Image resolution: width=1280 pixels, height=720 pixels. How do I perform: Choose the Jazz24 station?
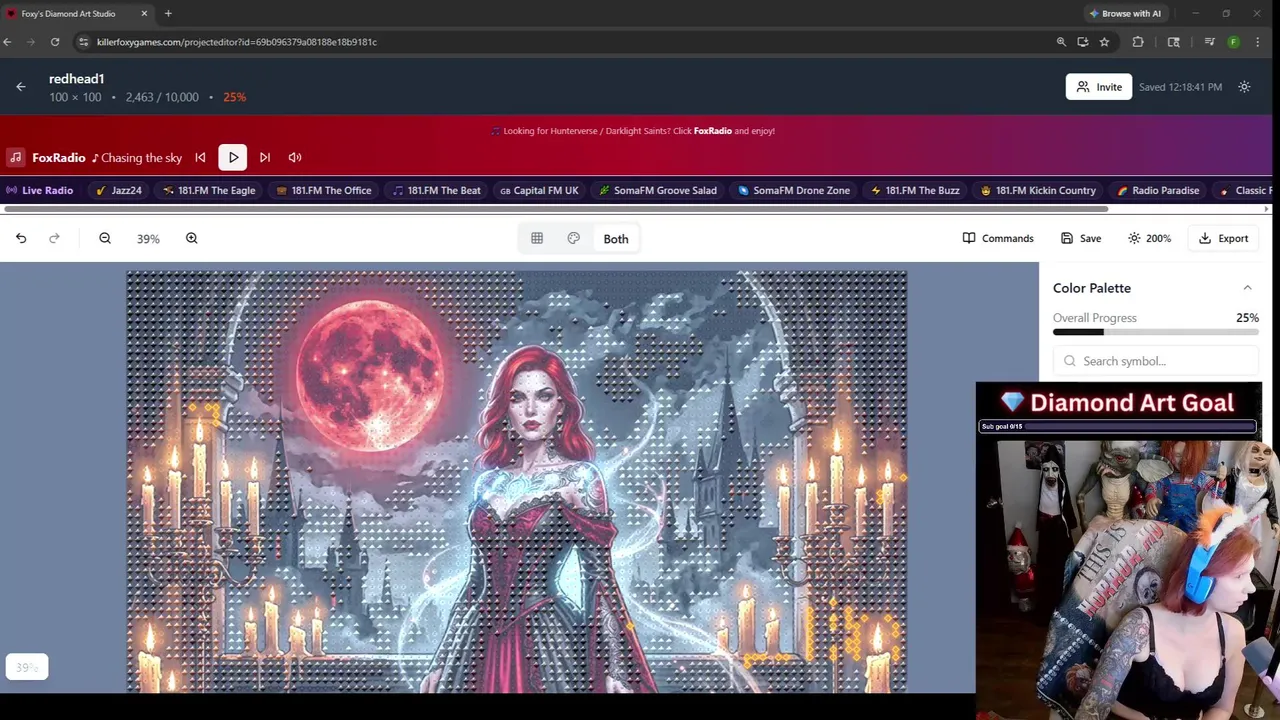119,190
